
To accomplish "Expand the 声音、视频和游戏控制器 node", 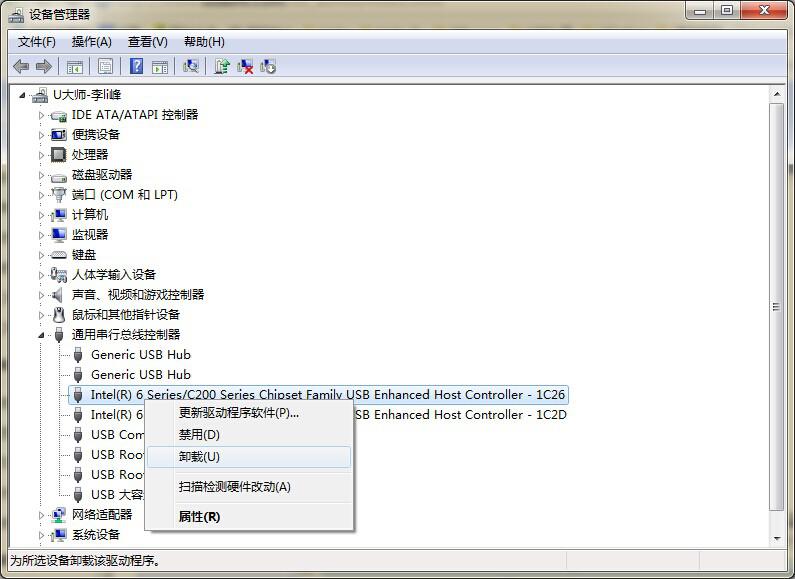I will [x=42, y=295].
